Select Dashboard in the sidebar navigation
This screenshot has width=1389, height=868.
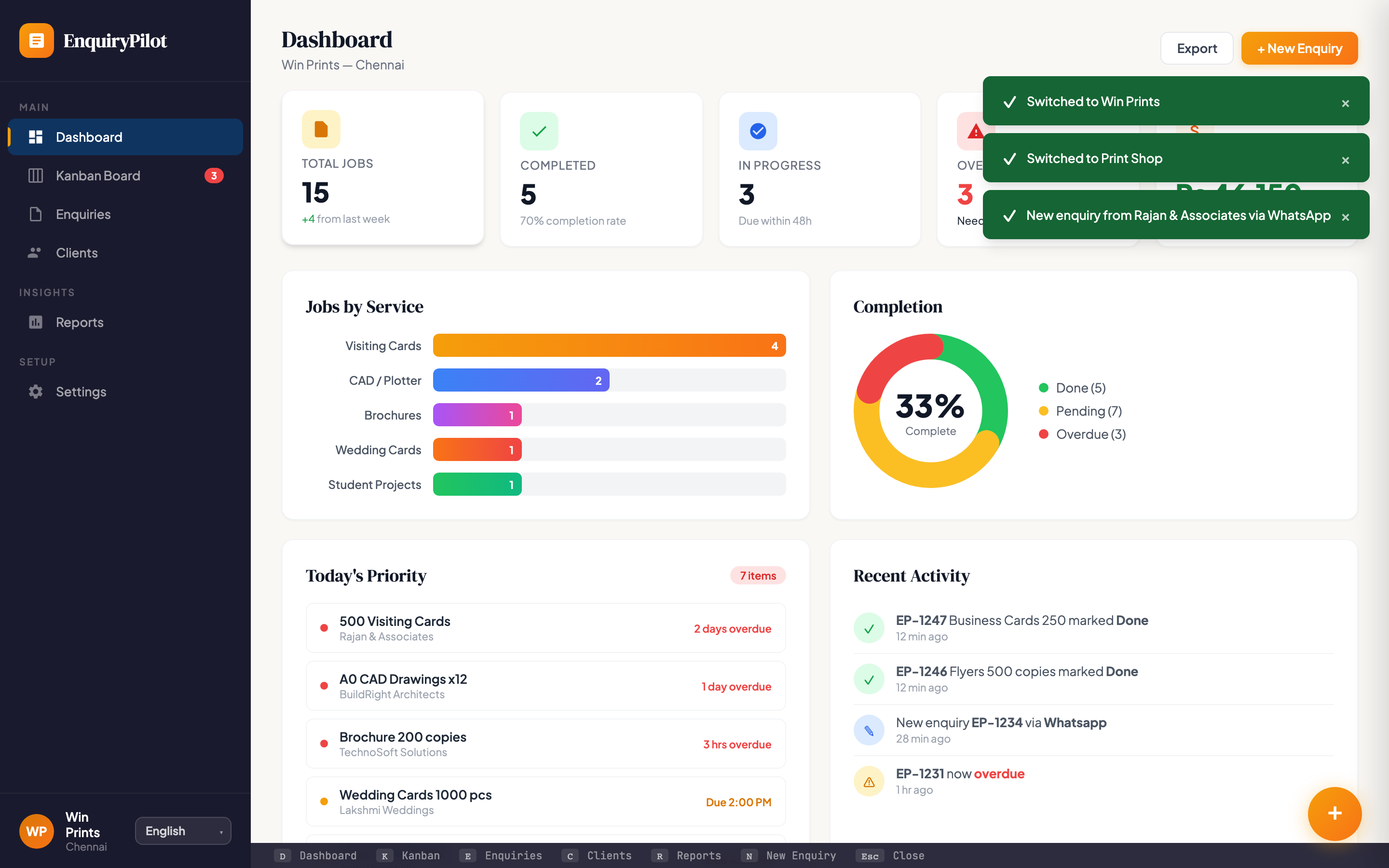point(88,136)
